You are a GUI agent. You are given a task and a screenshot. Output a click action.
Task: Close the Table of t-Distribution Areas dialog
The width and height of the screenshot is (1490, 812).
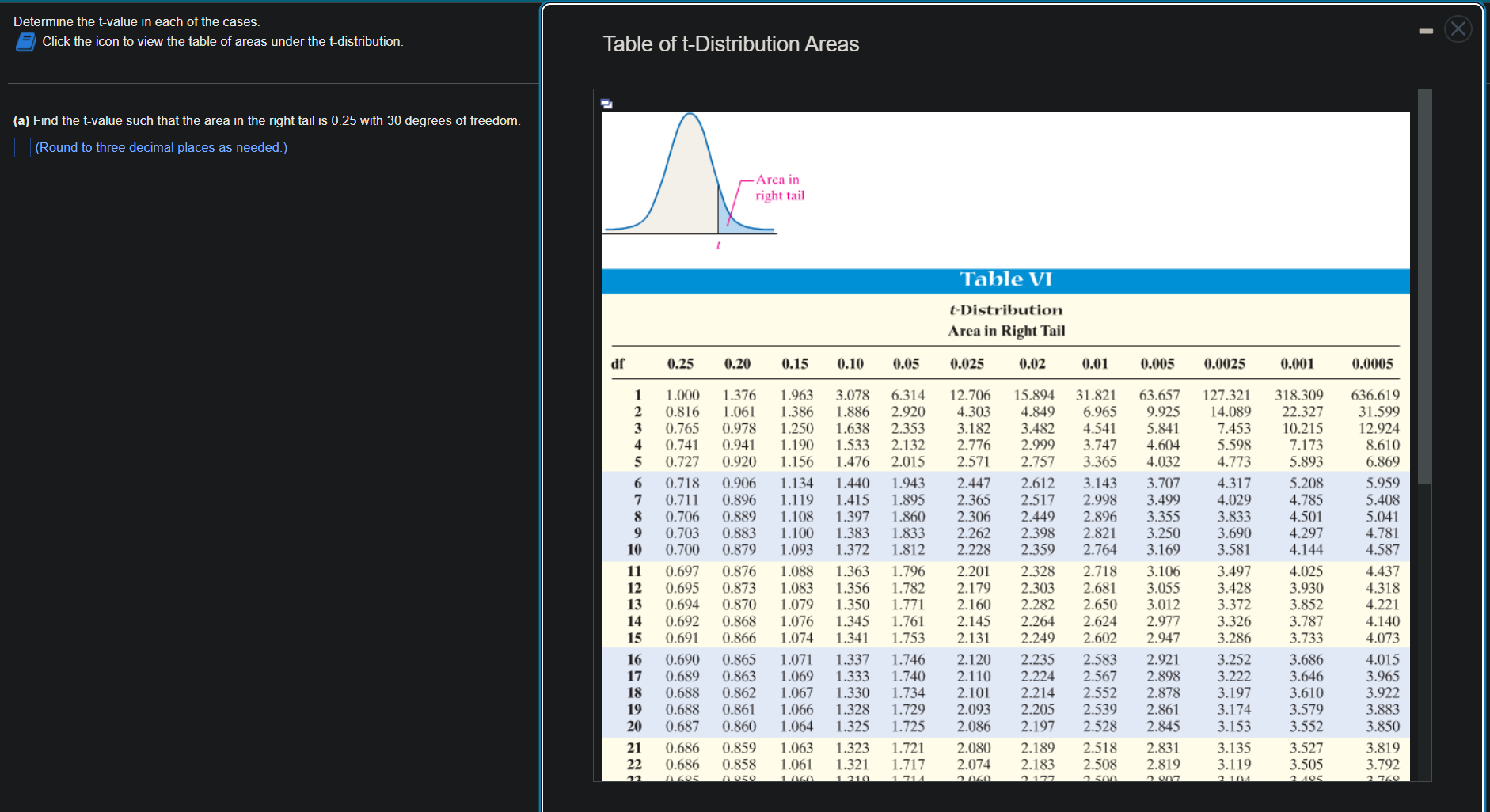[1458, 28]
